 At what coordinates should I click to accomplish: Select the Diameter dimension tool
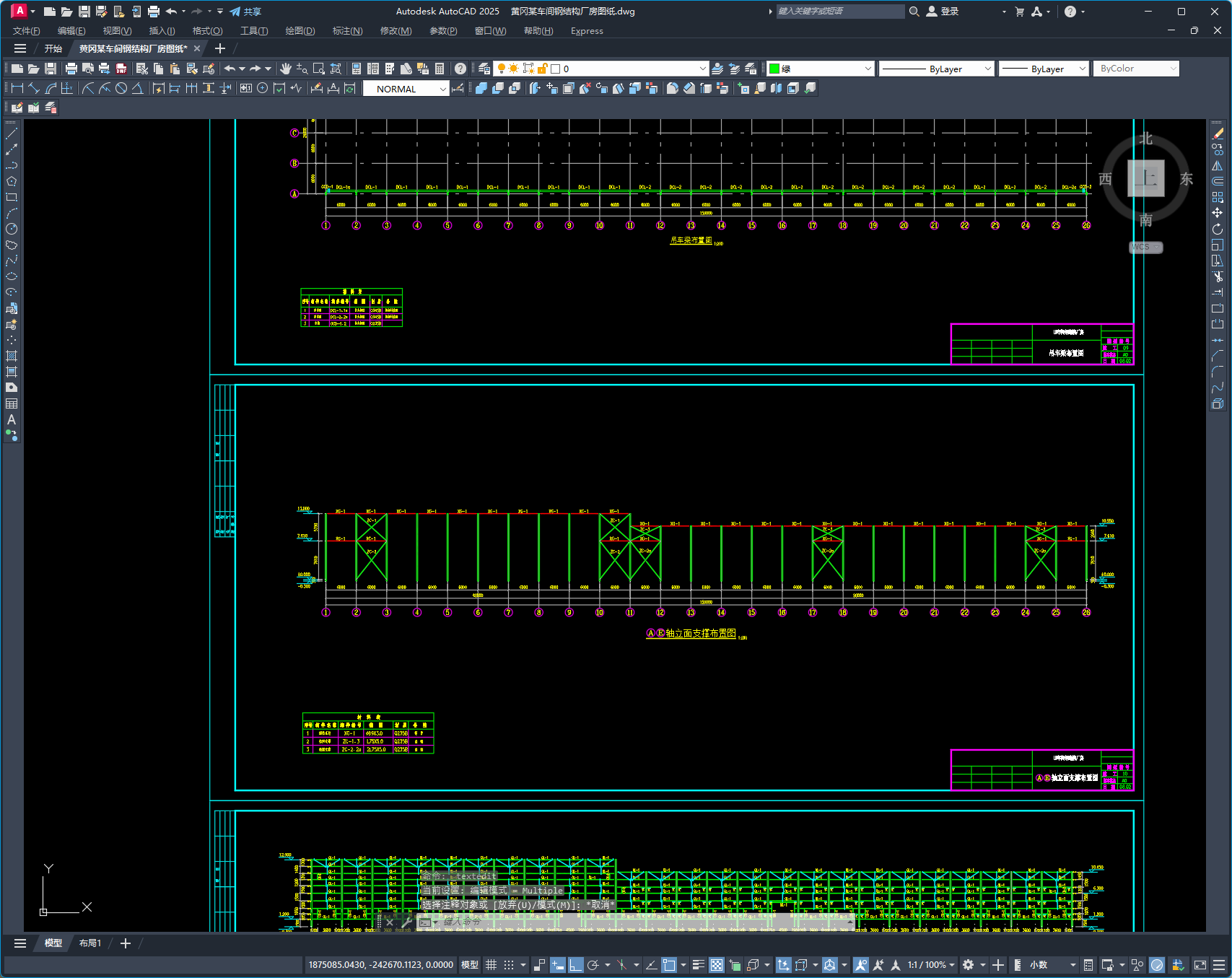click(121, 88)
